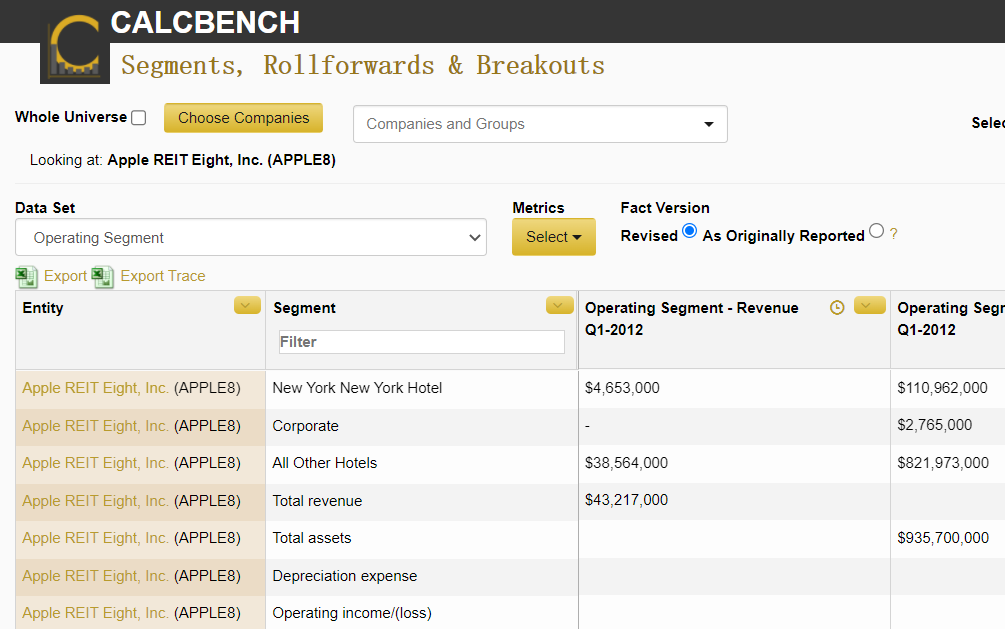
Task: Click the $821,973,000 cell
Action: 943,463
